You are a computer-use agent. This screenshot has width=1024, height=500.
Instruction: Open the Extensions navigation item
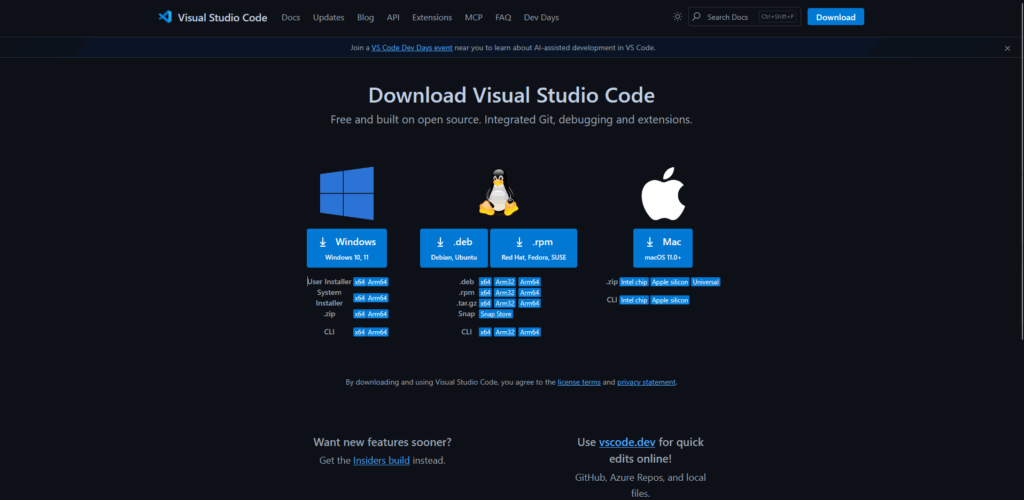[432, 18]
